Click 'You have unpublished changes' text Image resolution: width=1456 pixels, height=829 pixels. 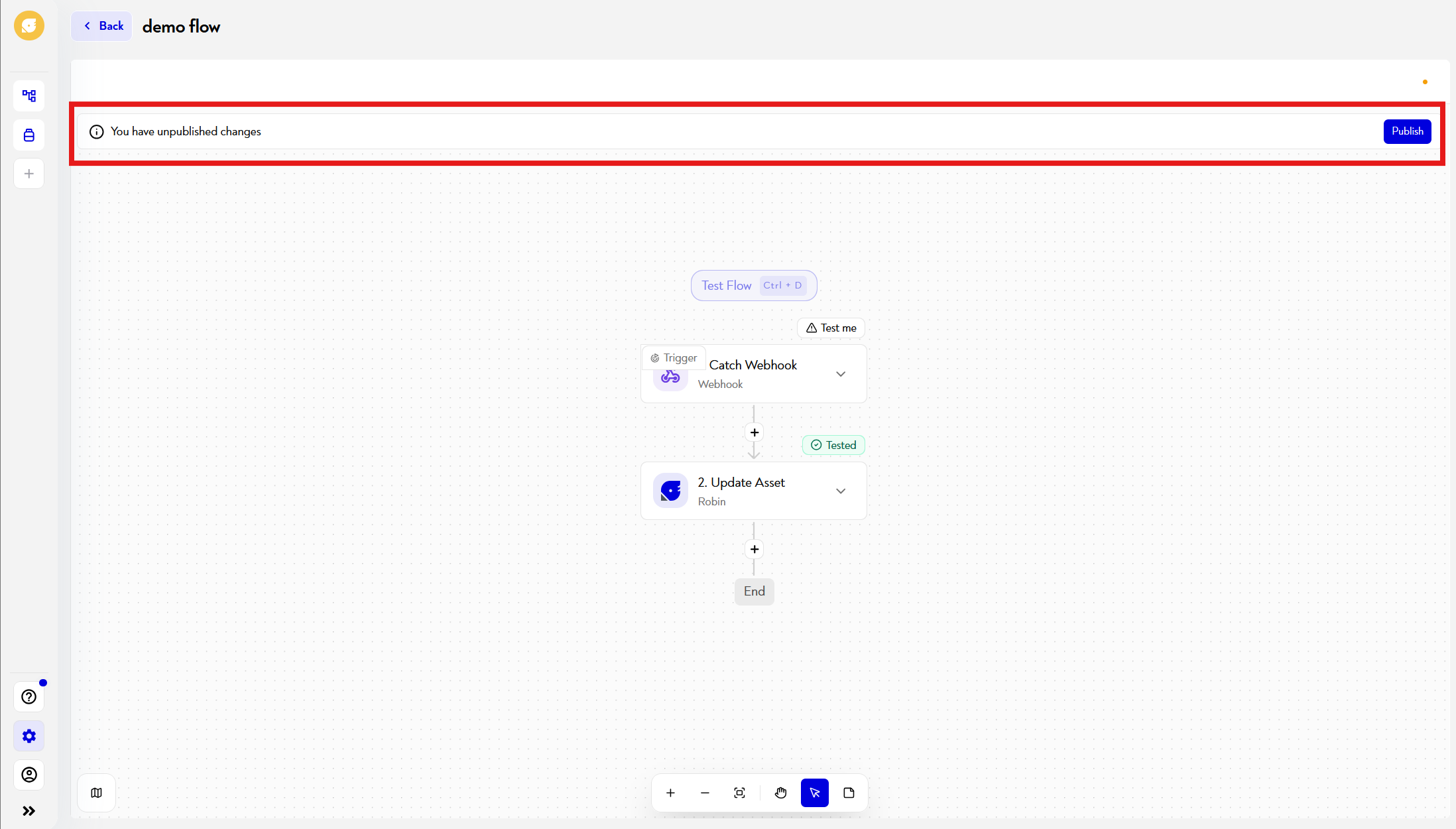click(x=186, y=132)
